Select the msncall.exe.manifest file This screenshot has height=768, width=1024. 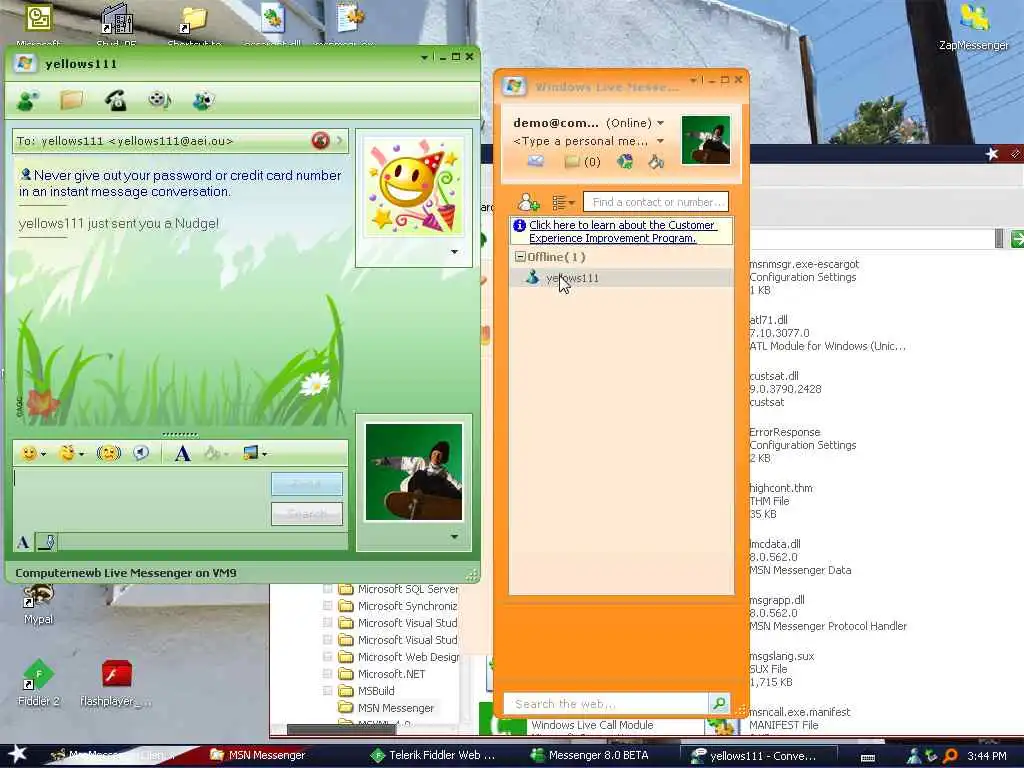tap(800, 718)
